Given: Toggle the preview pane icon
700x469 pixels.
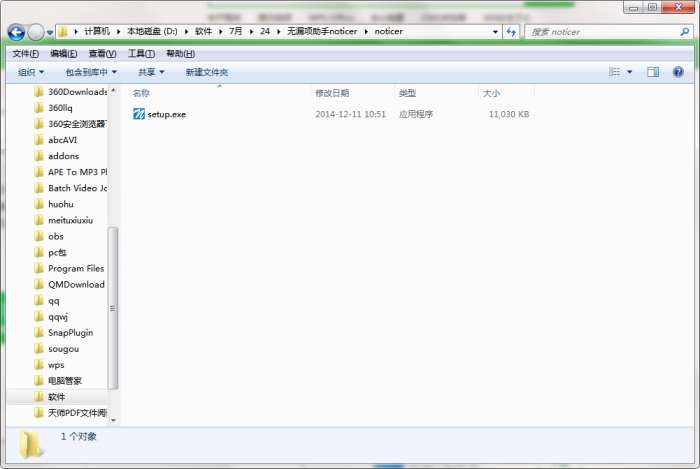Looking at the screenshot, I should (x=653, y=72).
